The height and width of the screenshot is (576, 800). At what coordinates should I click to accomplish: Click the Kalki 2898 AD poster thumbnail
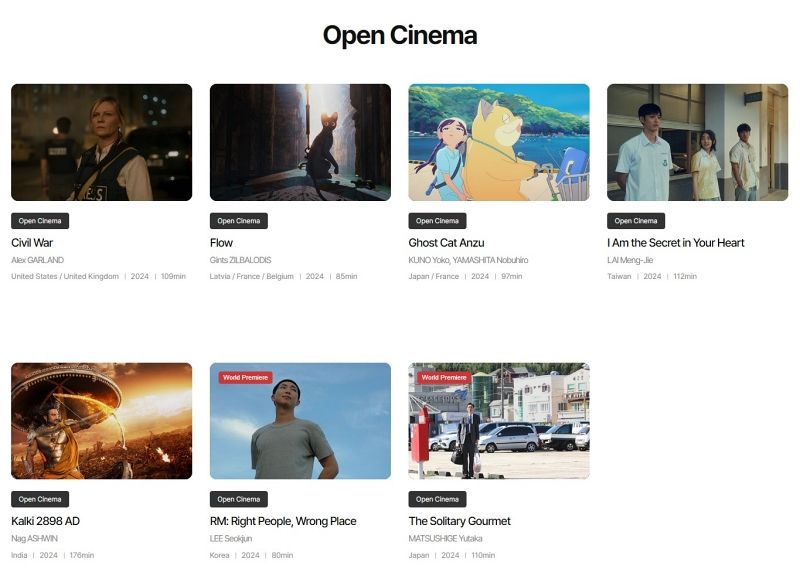coord(102,420)
